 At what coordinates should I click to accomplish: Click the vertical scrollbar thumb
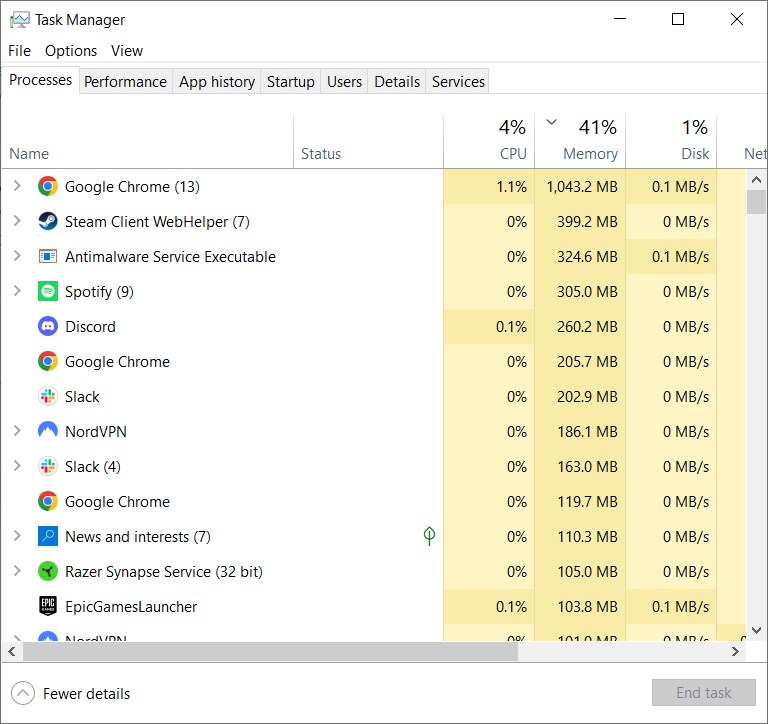point(756,202)
